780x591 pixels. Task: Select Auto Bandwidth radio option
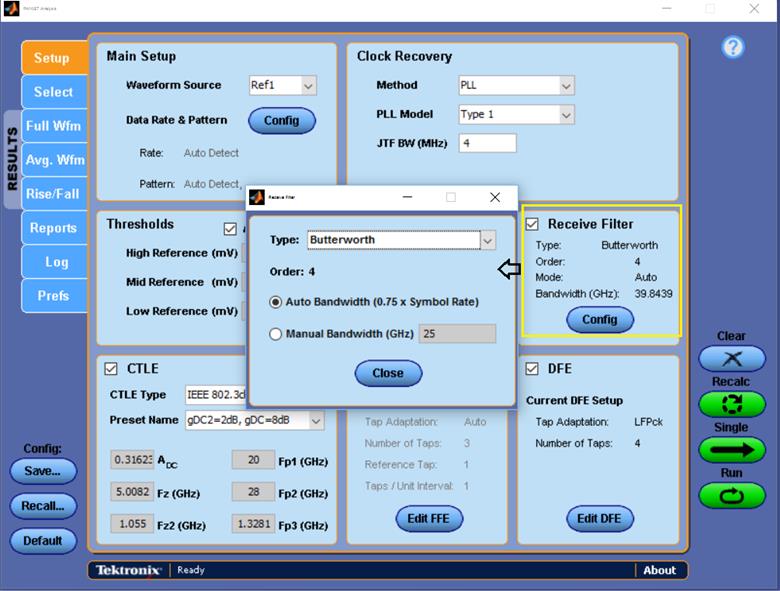pos(276,302)
